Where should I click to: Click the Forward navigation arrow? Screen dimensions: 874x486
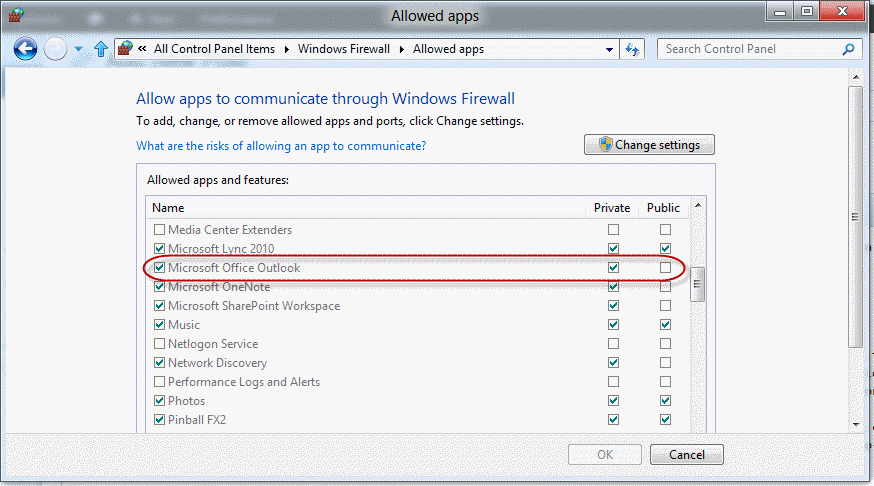coord(56,48)
